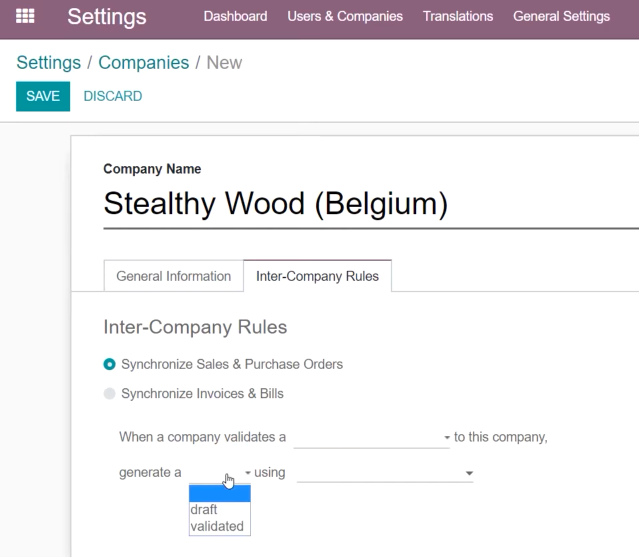Open the 'using' warehouse dropdown
The height and width of the screenshot is (557, 639).
coord(385,473)
